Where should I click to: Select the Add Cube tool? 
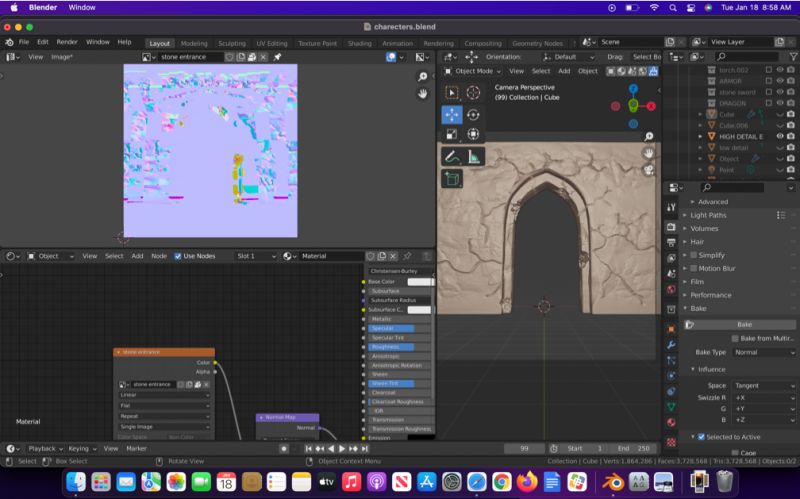(452, 179)
